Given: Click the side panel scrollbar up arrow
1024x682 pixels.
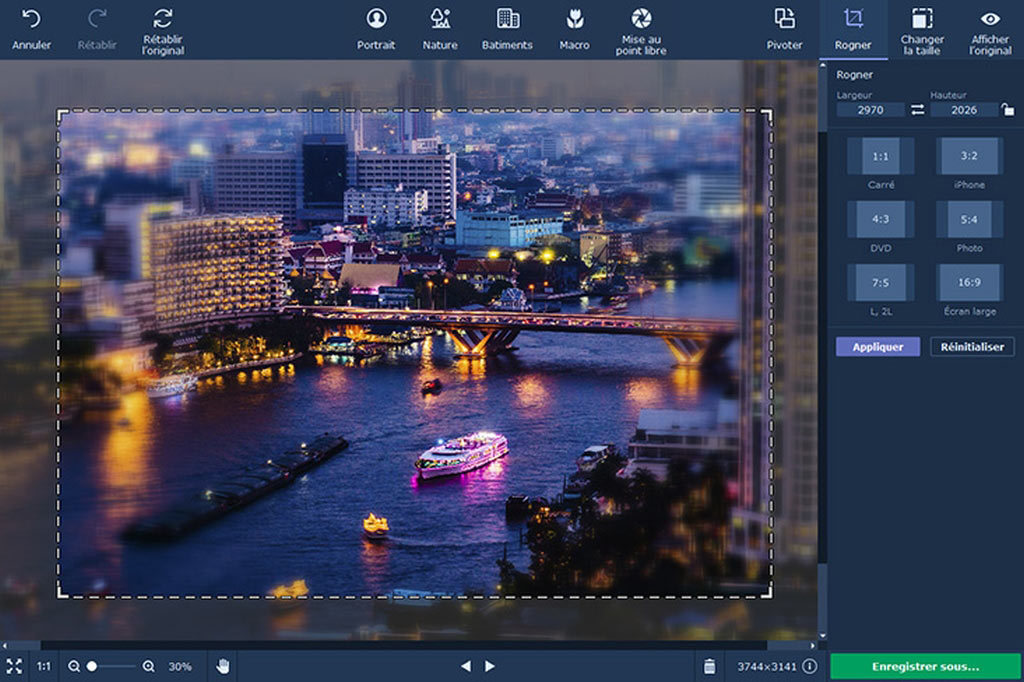Looking at the screenshot, I should point(823,65).
